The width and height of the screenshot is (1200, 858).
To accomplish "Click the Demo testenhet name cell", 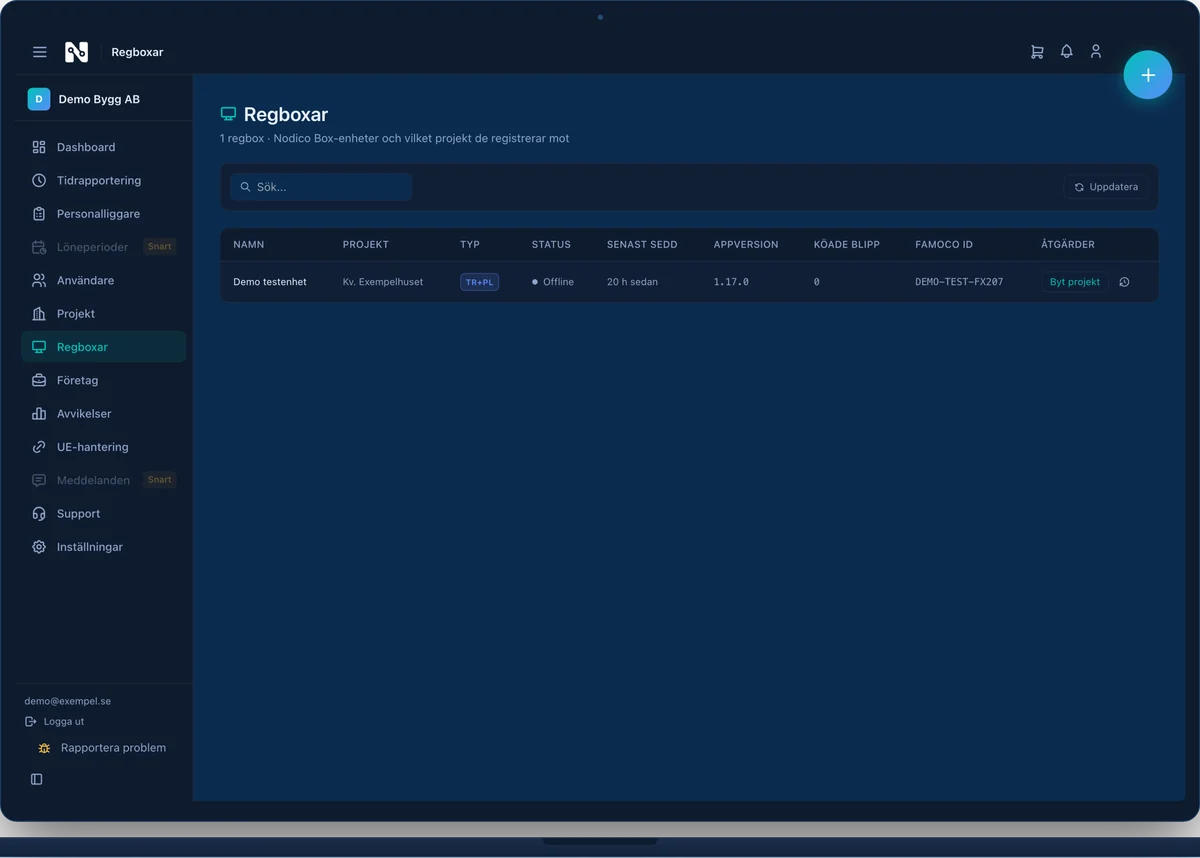I will pos(270,282).
